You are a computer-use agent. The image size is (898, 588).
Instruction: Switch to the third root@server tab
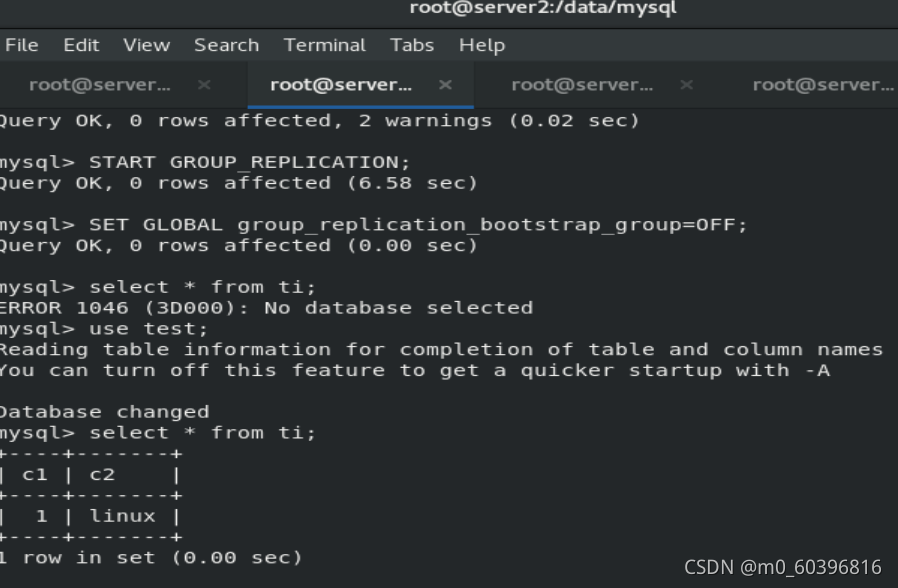[x=582, y=85]
